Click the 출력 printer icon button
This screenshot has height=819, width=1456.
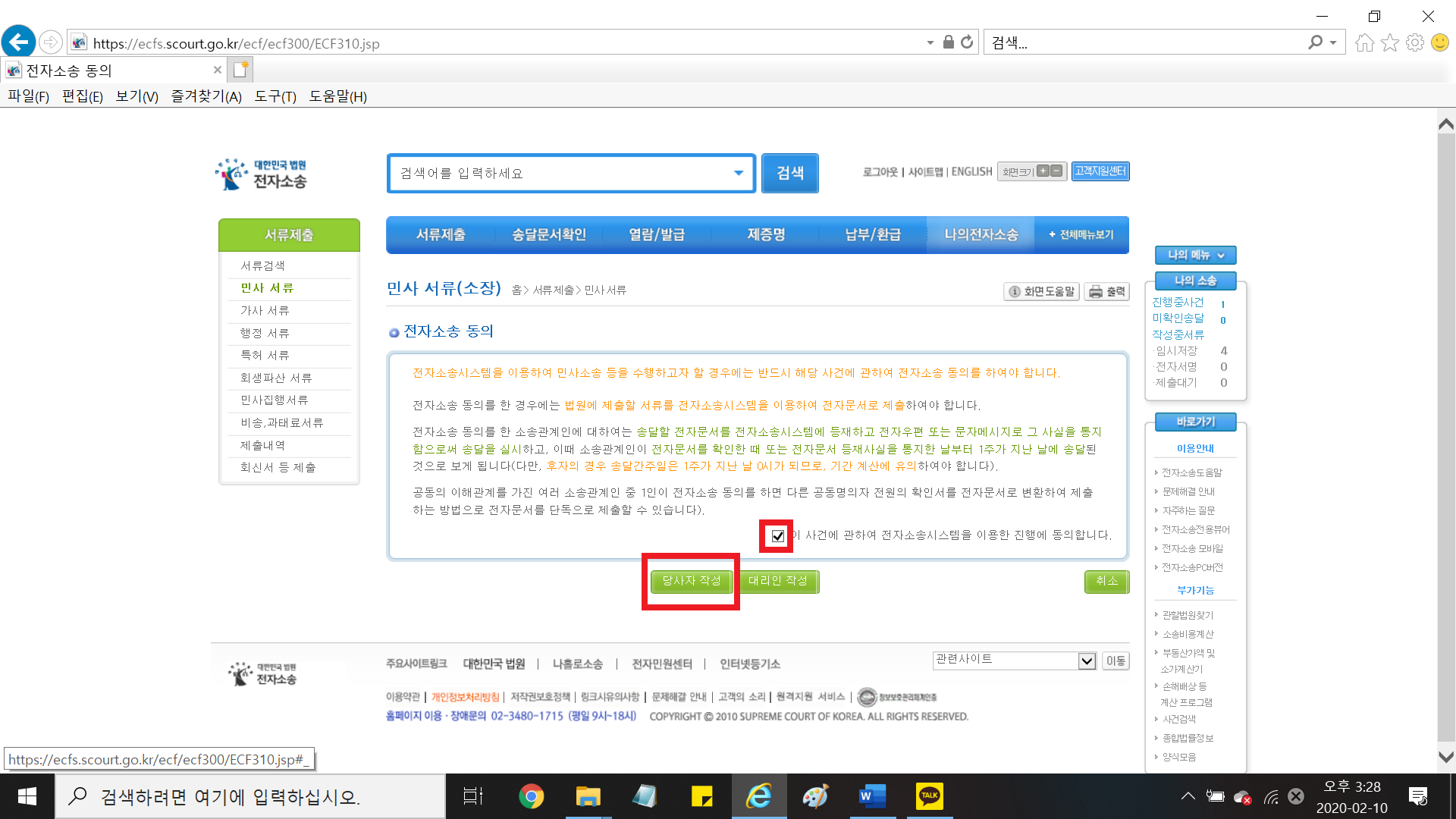click(x=1107, y=291)
